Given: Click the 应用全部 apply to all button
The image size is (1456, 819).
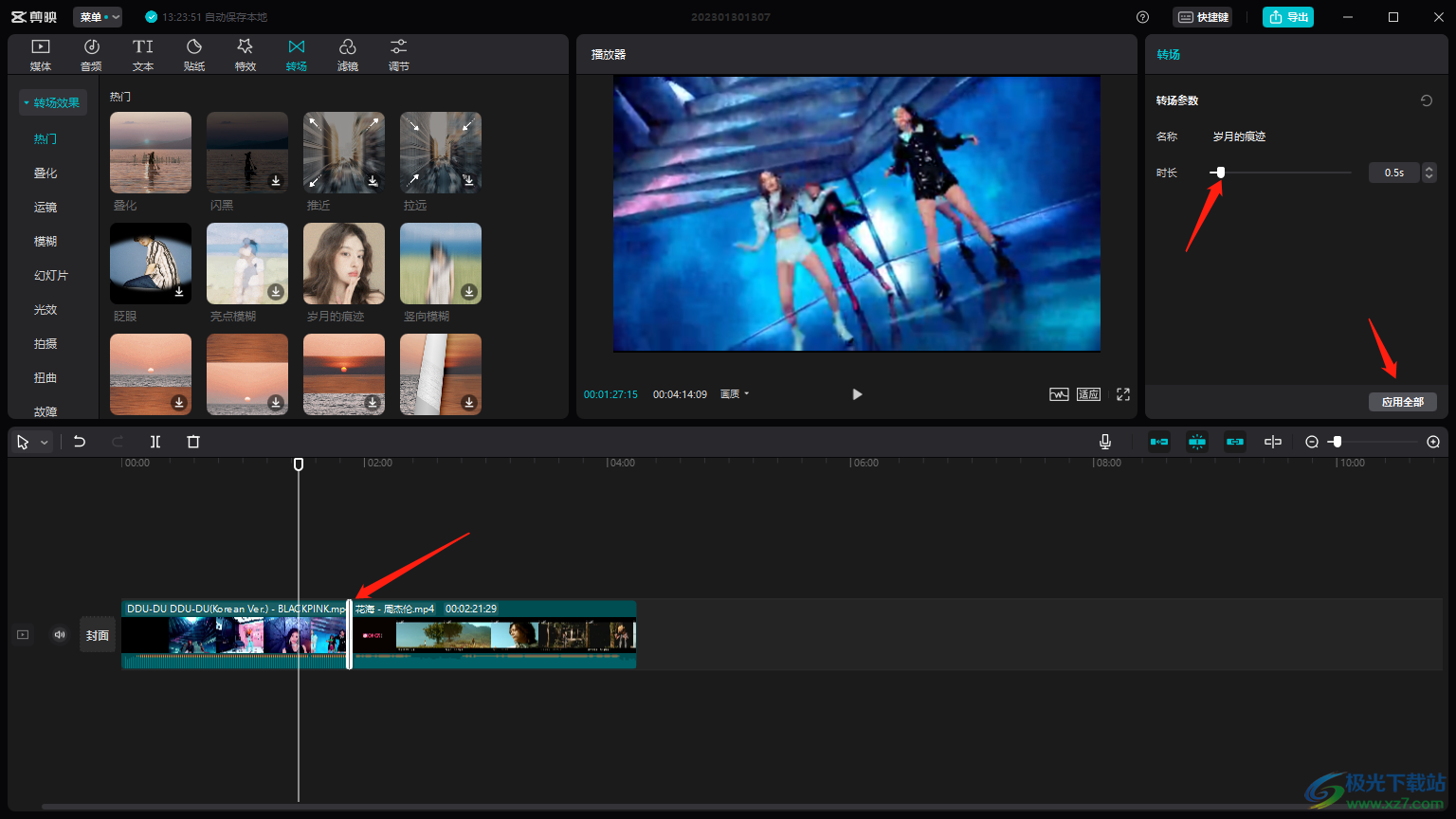Looking at the screenshot, I should 1403,402.
